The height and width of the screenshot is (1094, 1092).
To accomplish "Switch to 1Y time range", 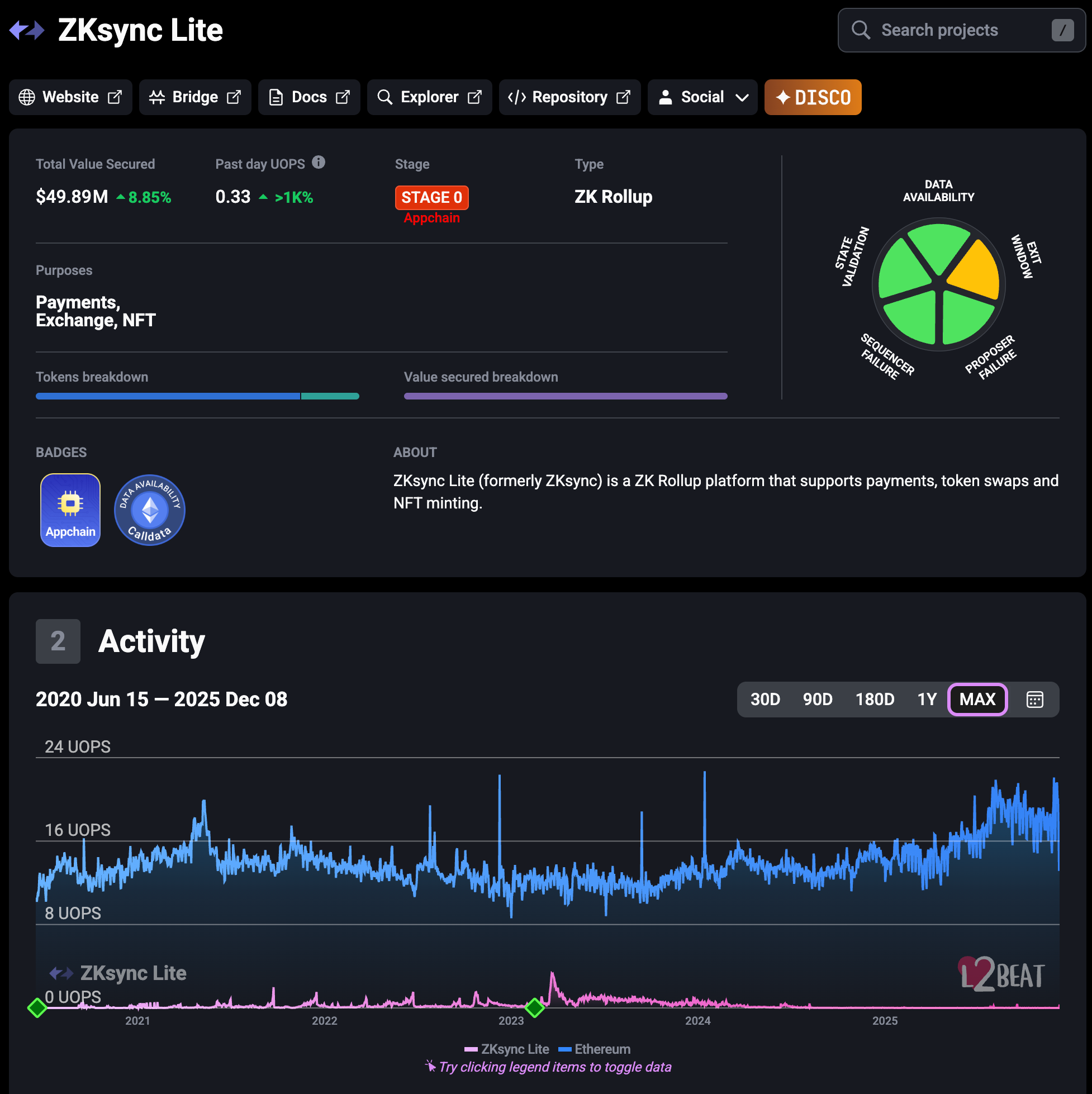I will 927,700.
